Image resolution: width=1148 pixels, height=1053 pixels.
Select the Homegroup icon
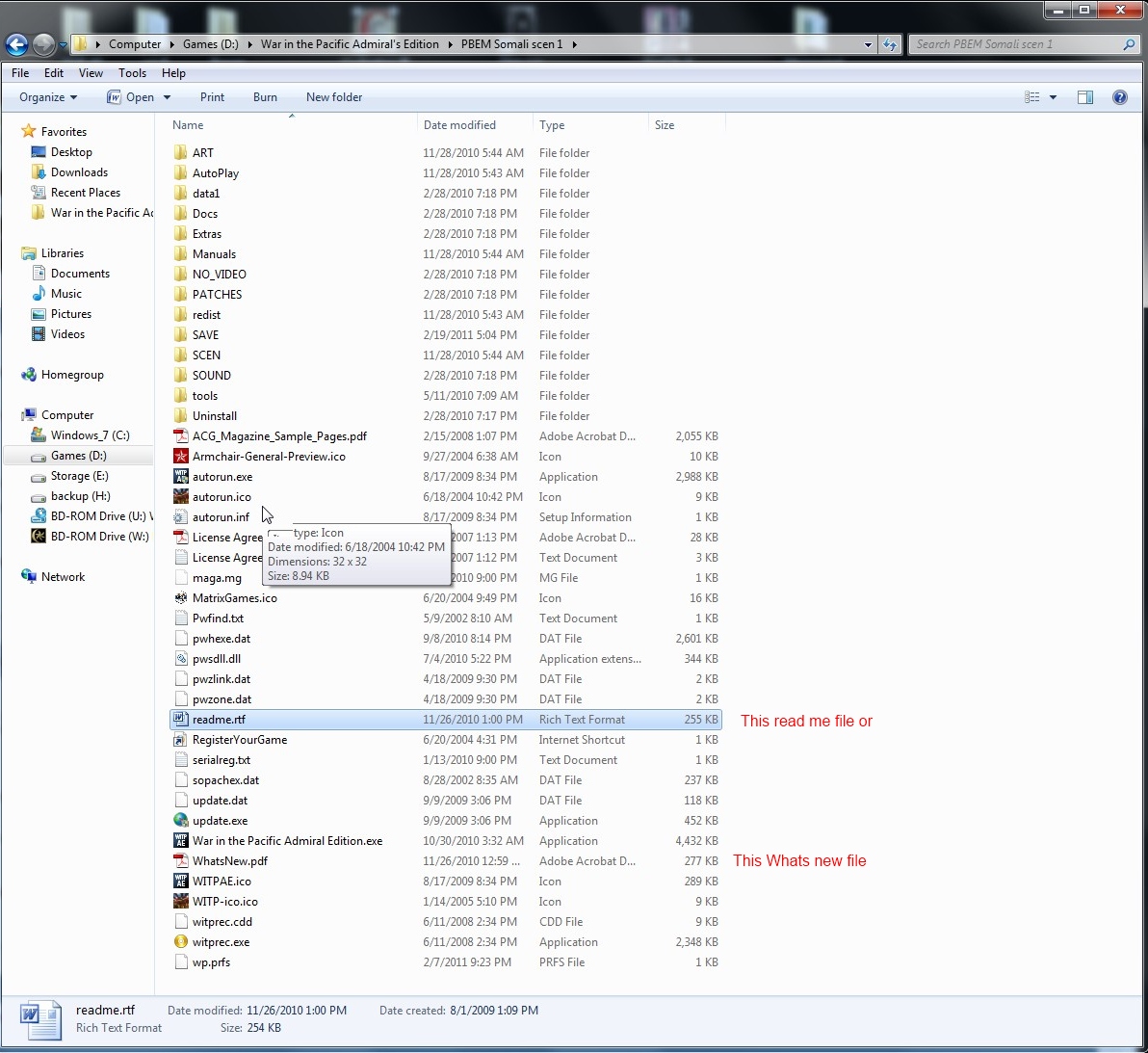pos(29,375)
